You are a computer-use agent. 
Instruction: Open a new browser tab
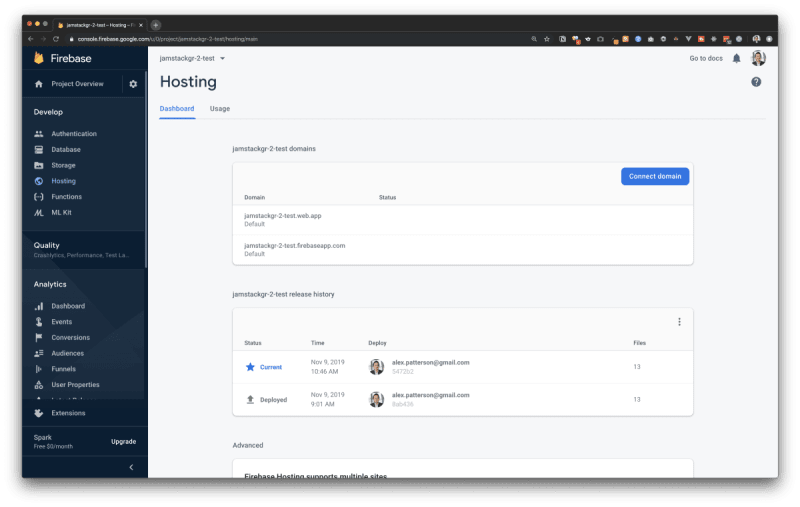[x=156, y=25]
